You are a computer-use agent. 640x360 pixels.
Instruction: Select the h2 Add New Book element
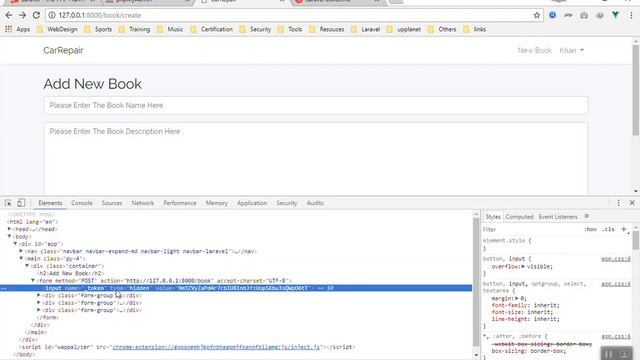click(x=71, y=273)
